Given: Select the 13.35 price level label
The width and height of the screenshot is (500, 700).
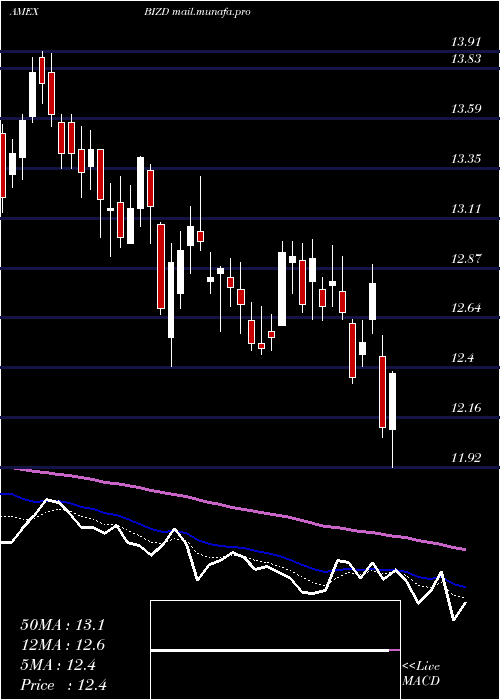Looking at the screenshot, I should [x=466, y=158].
